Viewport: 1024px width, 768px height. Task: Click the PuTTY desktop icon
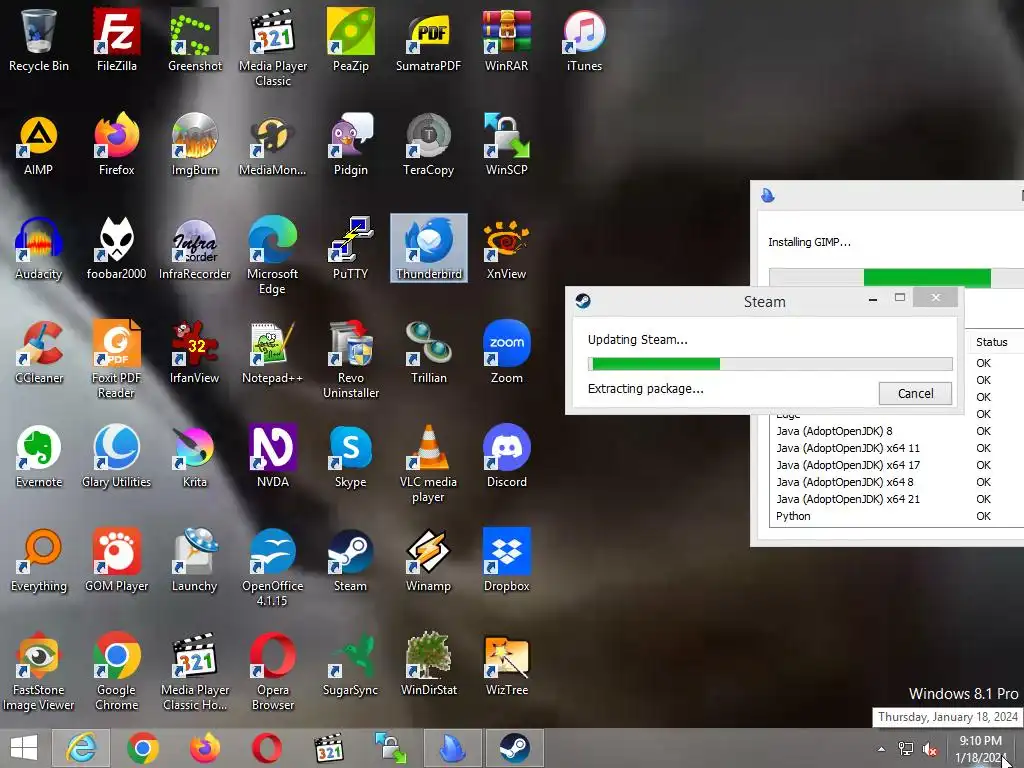pos(351,249)
